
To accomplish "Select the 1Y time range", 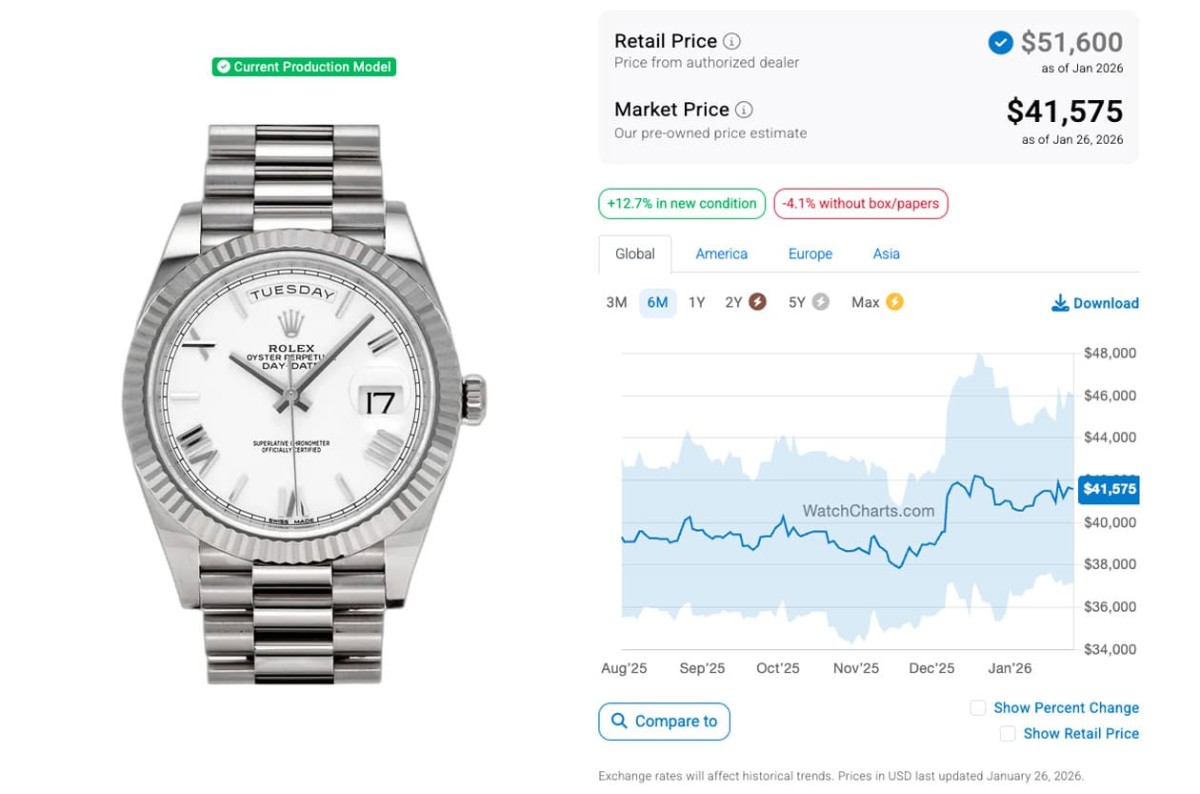I will point(697,303).
